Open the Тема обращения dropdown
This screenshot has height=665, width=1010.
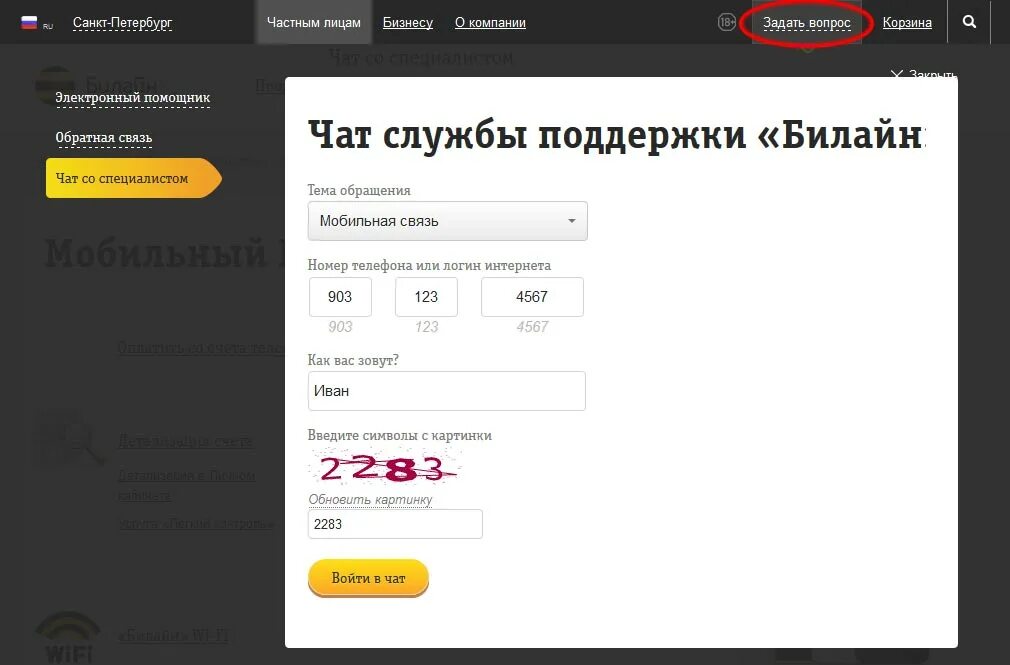pyautogui.click(x=448, y=221)
